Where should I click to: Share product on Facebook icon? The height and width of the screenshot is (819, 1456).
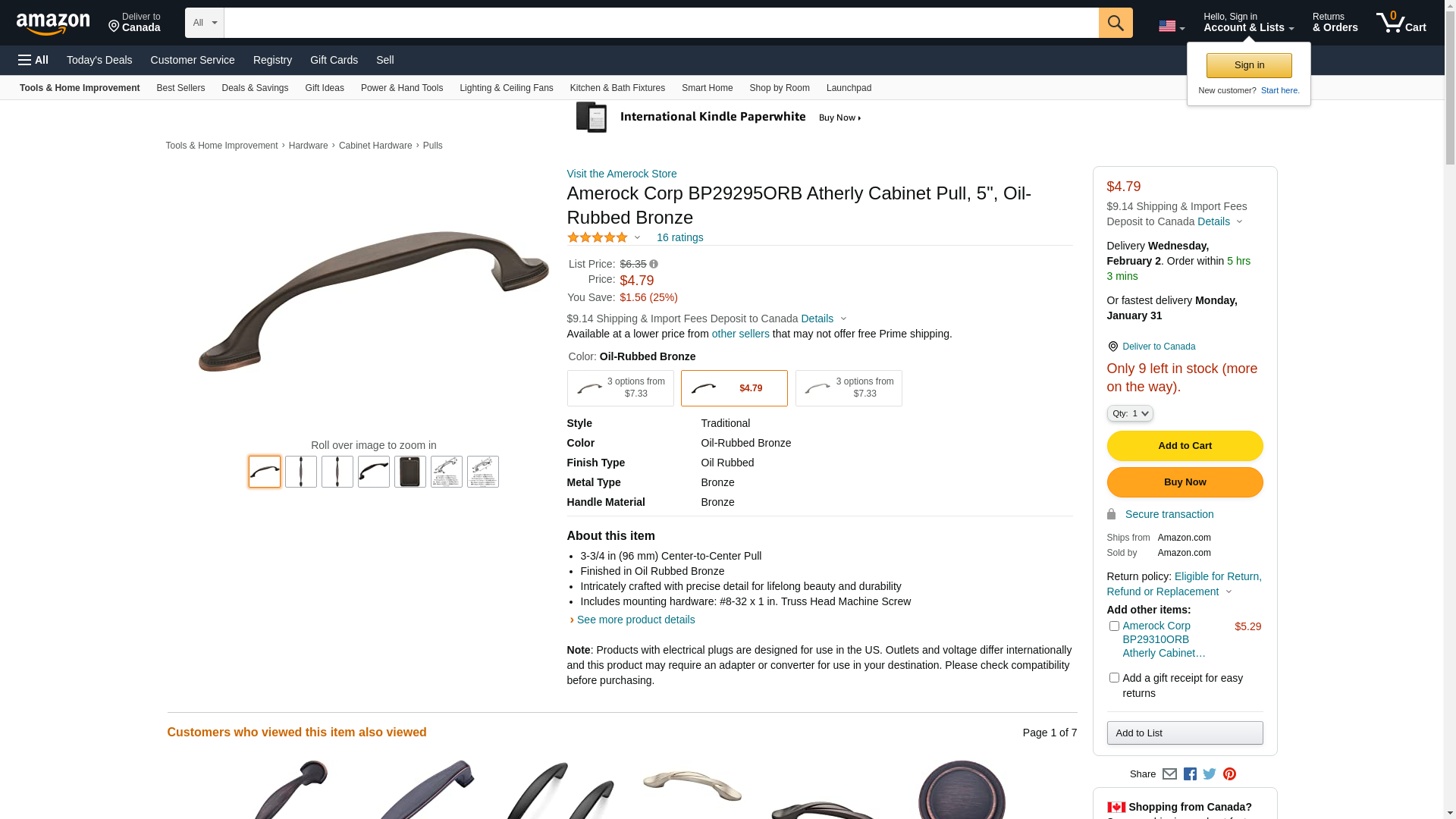pyautogui.click(x=1190, y=774)
